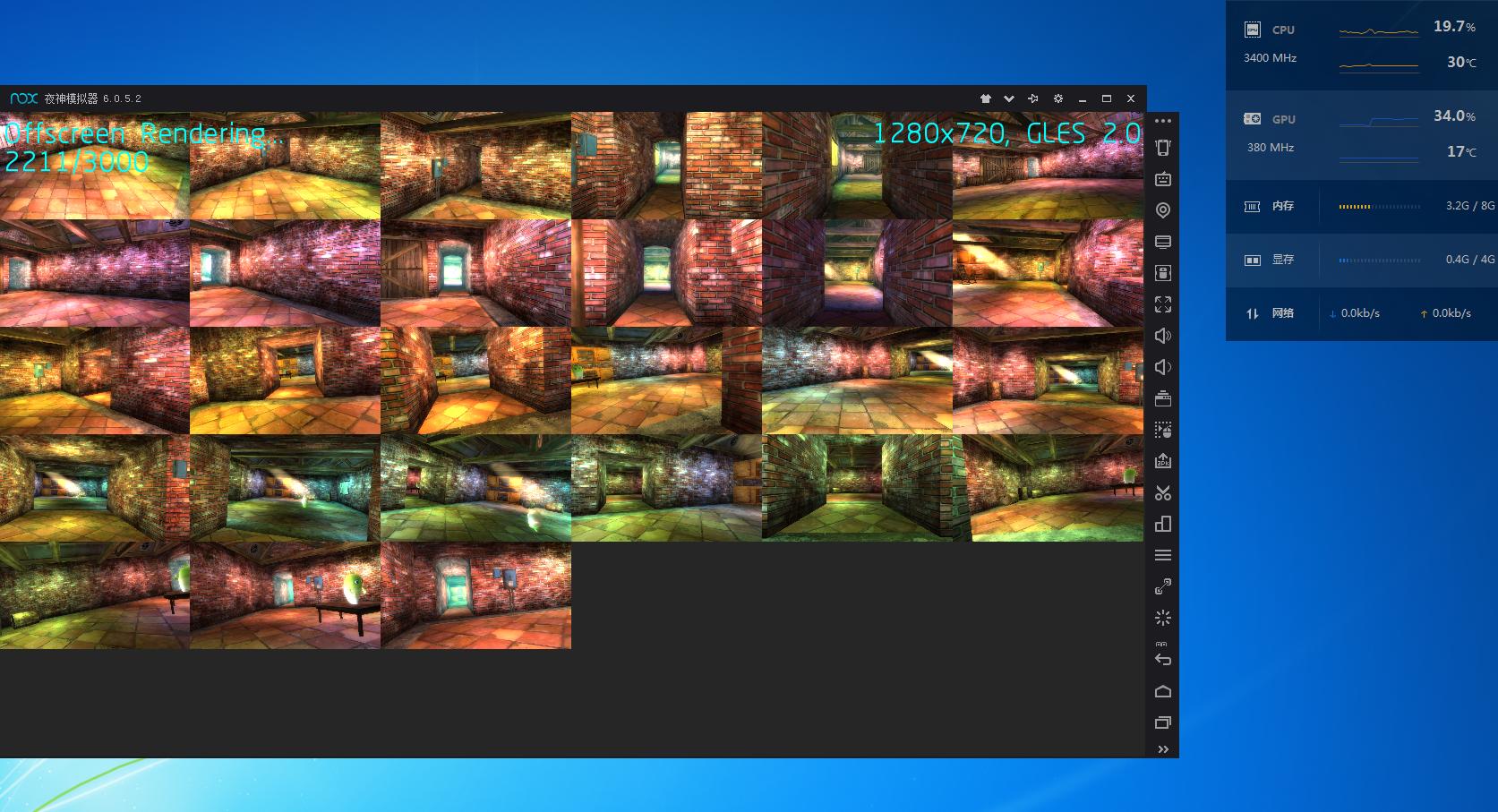Collapse sidebar with double chevron
This screenshot has width=1498, height=812.
(1162, 749)
